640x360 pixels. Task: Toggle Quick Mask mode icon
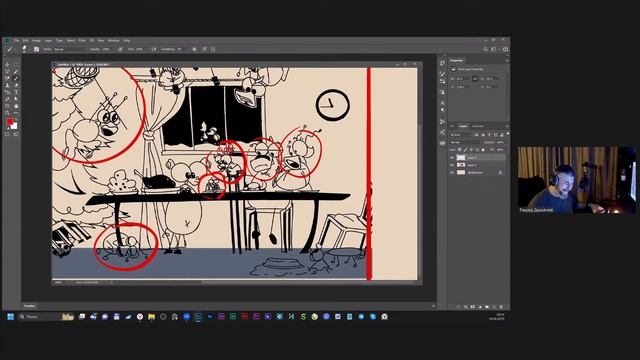7,134
